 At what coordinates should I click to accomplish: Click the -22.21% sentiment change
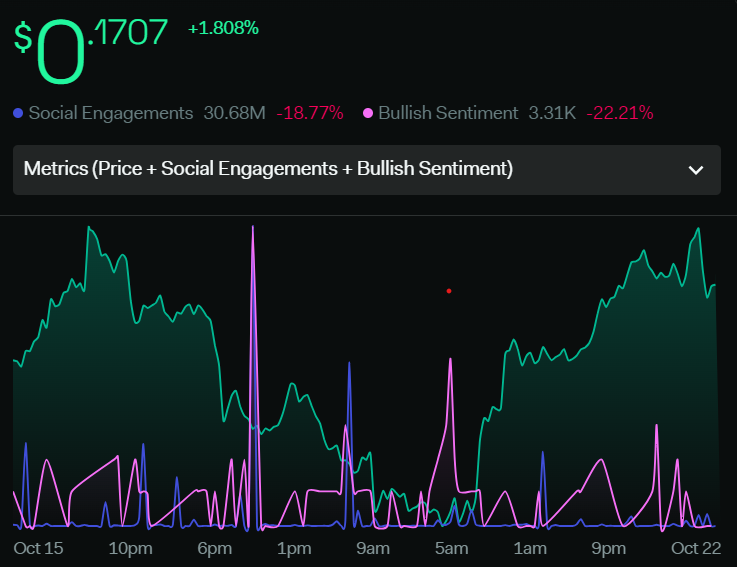(619, 113)
